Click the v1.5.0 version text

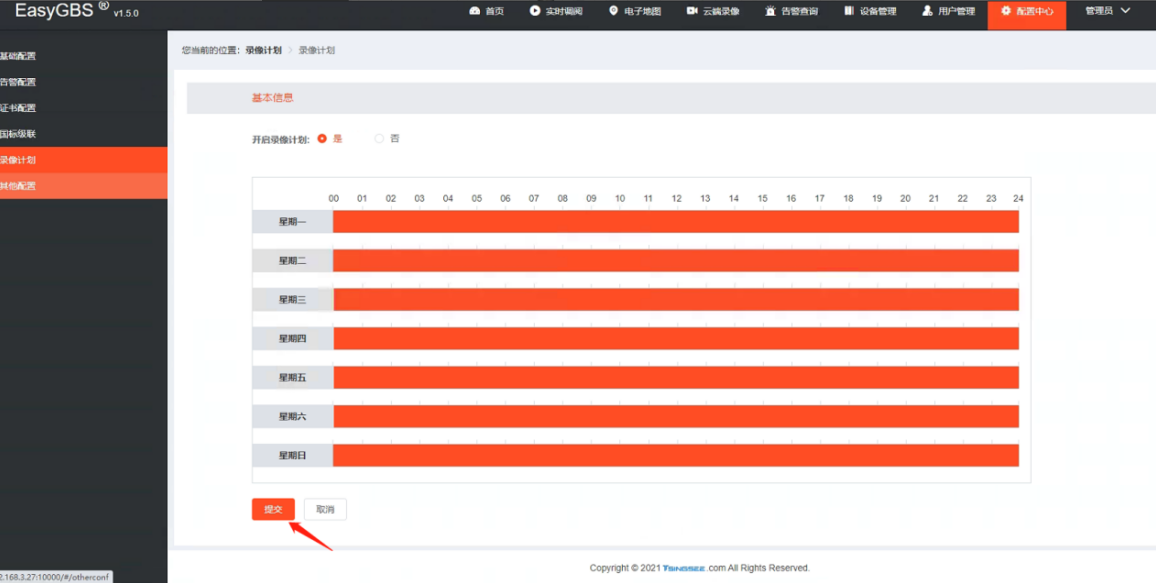[126, 13]
